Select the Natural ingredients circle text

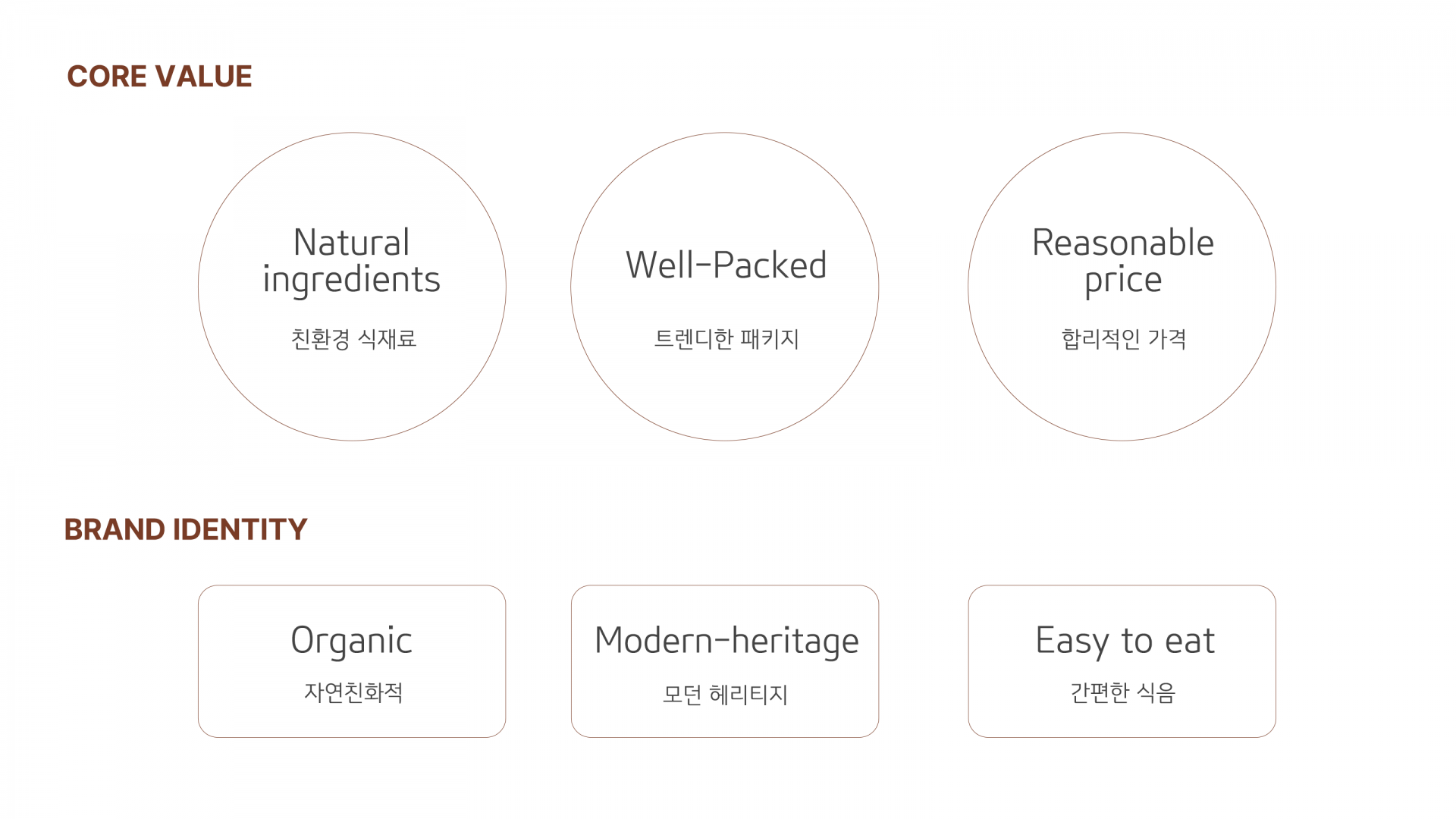click(352, 262)
